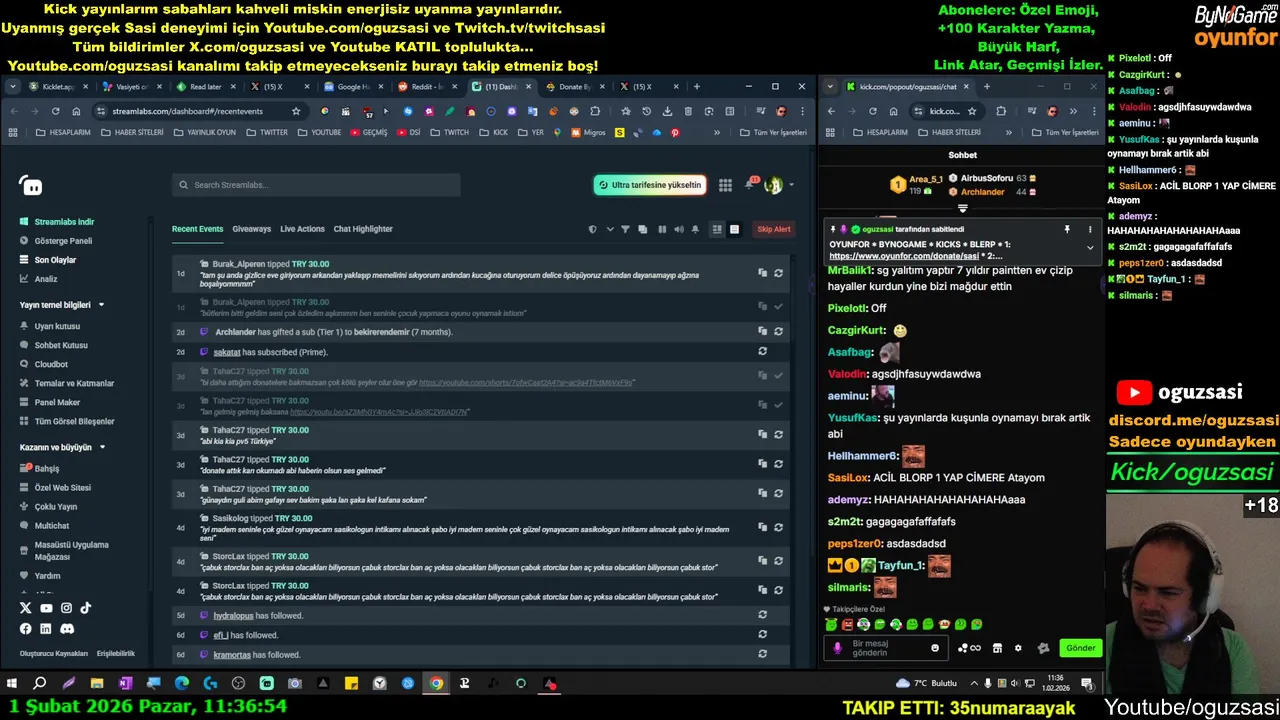1280x720 pixels.
Task: Click the Skip Alert button
Action: (x=774, y=229)
